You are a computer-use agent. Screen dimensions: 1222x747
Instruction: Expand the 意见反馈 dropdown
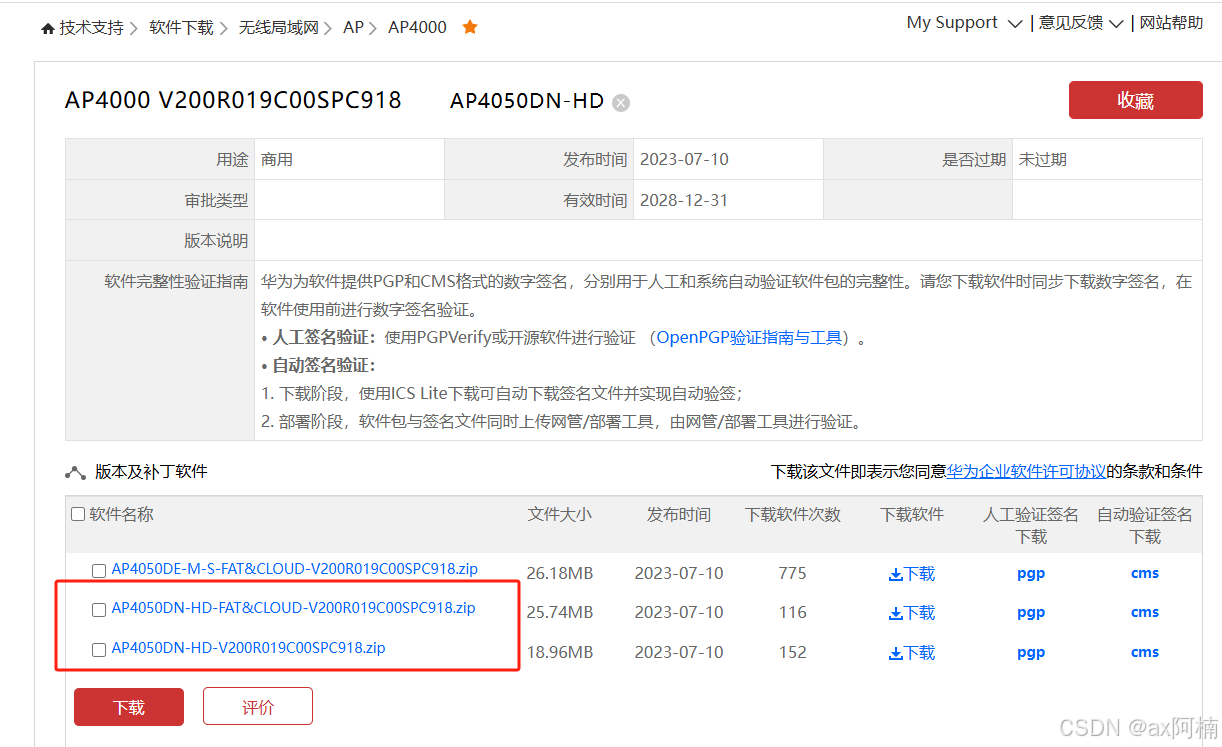pyautogui.click(x=1081, y=22)
